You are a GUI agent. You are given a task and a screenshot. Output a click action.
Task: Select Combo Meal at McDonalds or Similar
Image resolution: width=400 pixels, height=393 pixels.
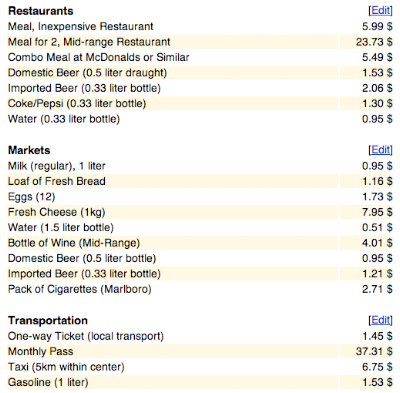click(x=200, y=57)
